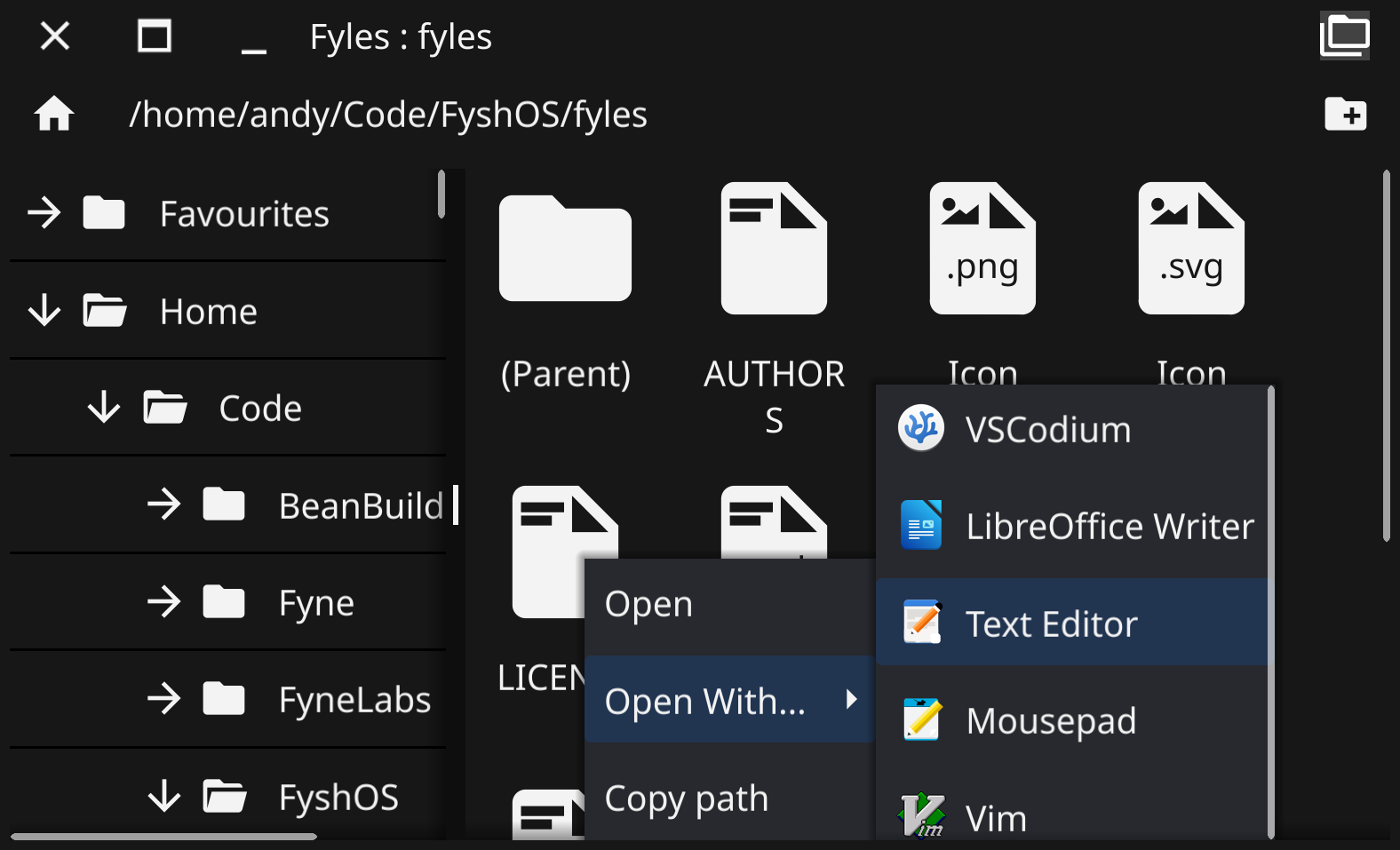Open the (Parent) folder icon

[x=565, y=248]
